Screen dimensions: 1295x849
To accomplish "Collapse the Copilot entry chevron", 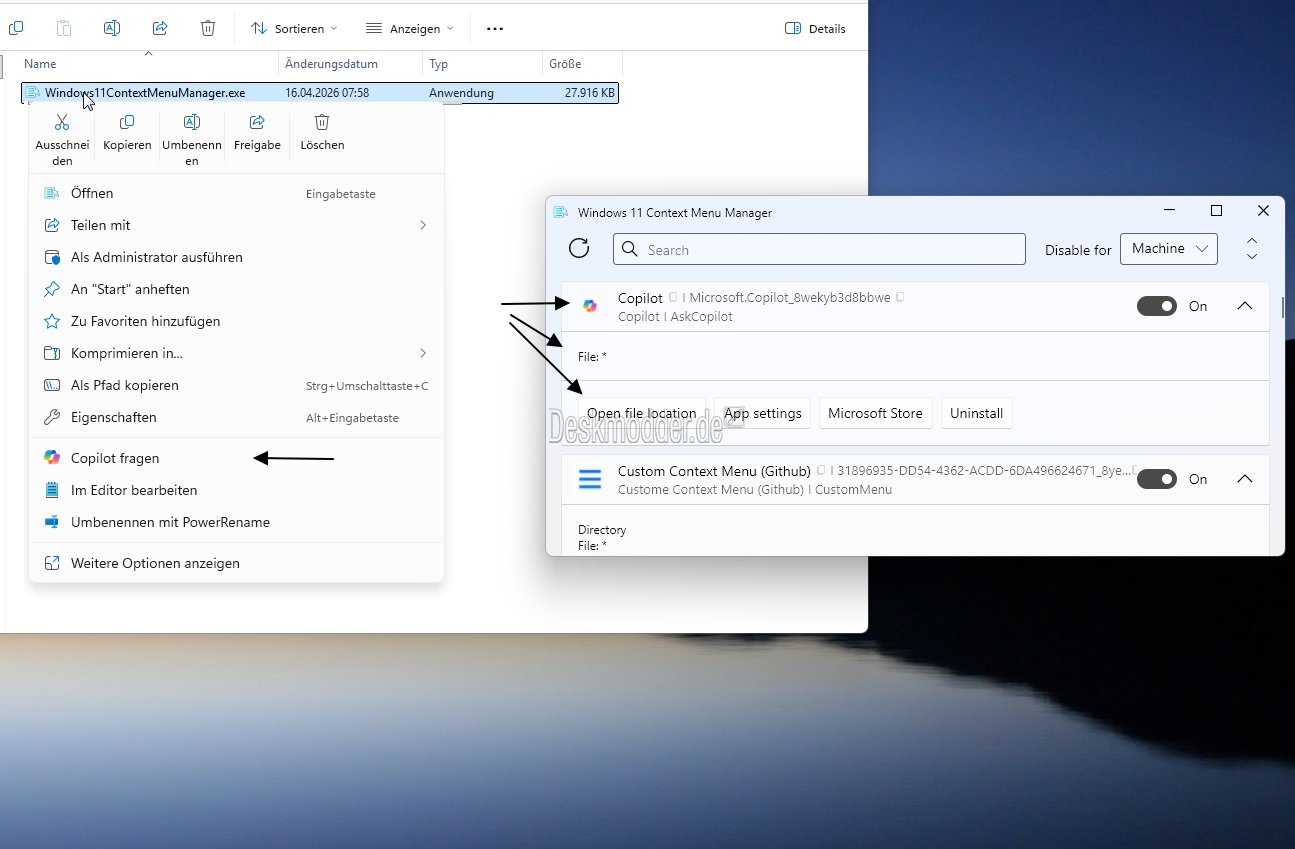I will pyautogui.click(x=1245, y=306).
